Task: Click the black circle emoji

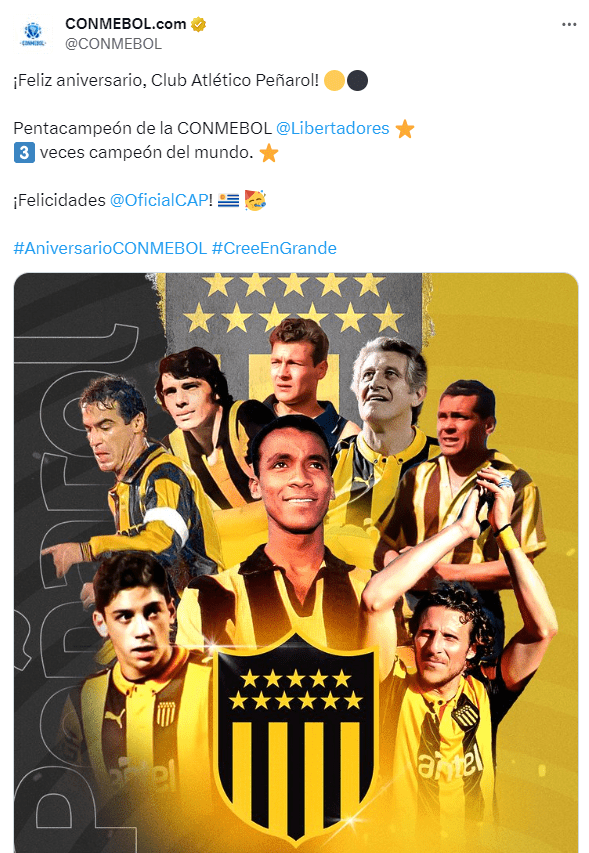Action: tap(357, 81)
